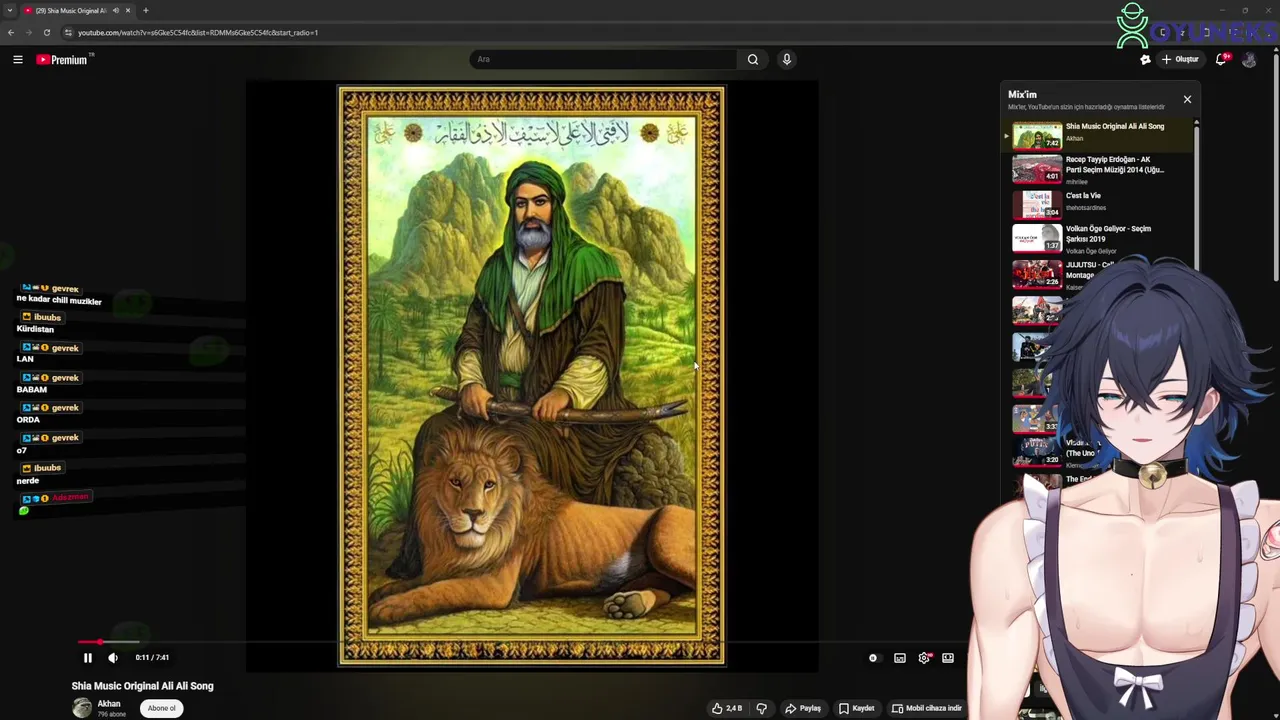Open the site info icon in address bar
Screen dimensions: 1280x720
point(68,32)
